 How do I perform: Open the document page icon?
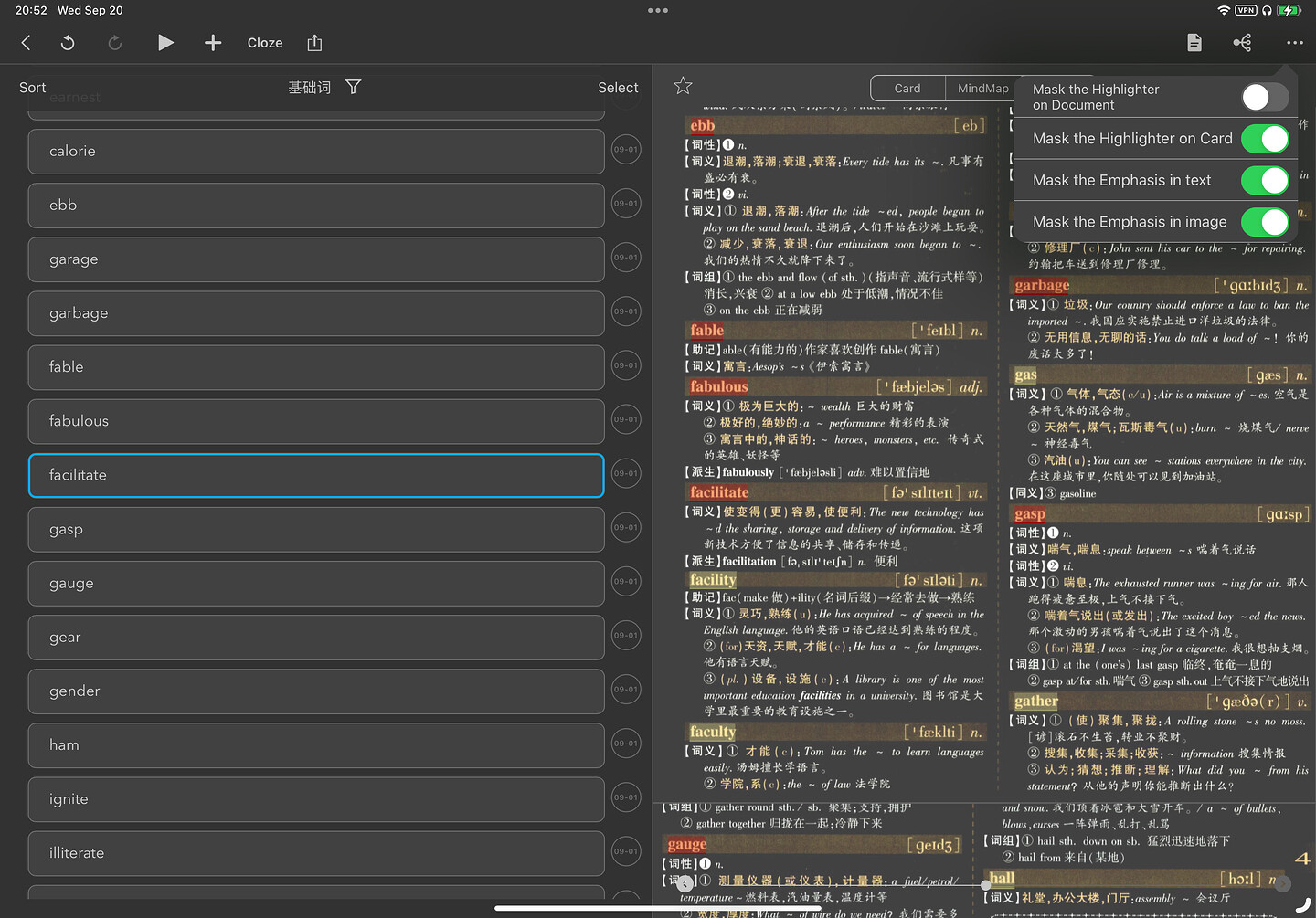pos(1194,43)
